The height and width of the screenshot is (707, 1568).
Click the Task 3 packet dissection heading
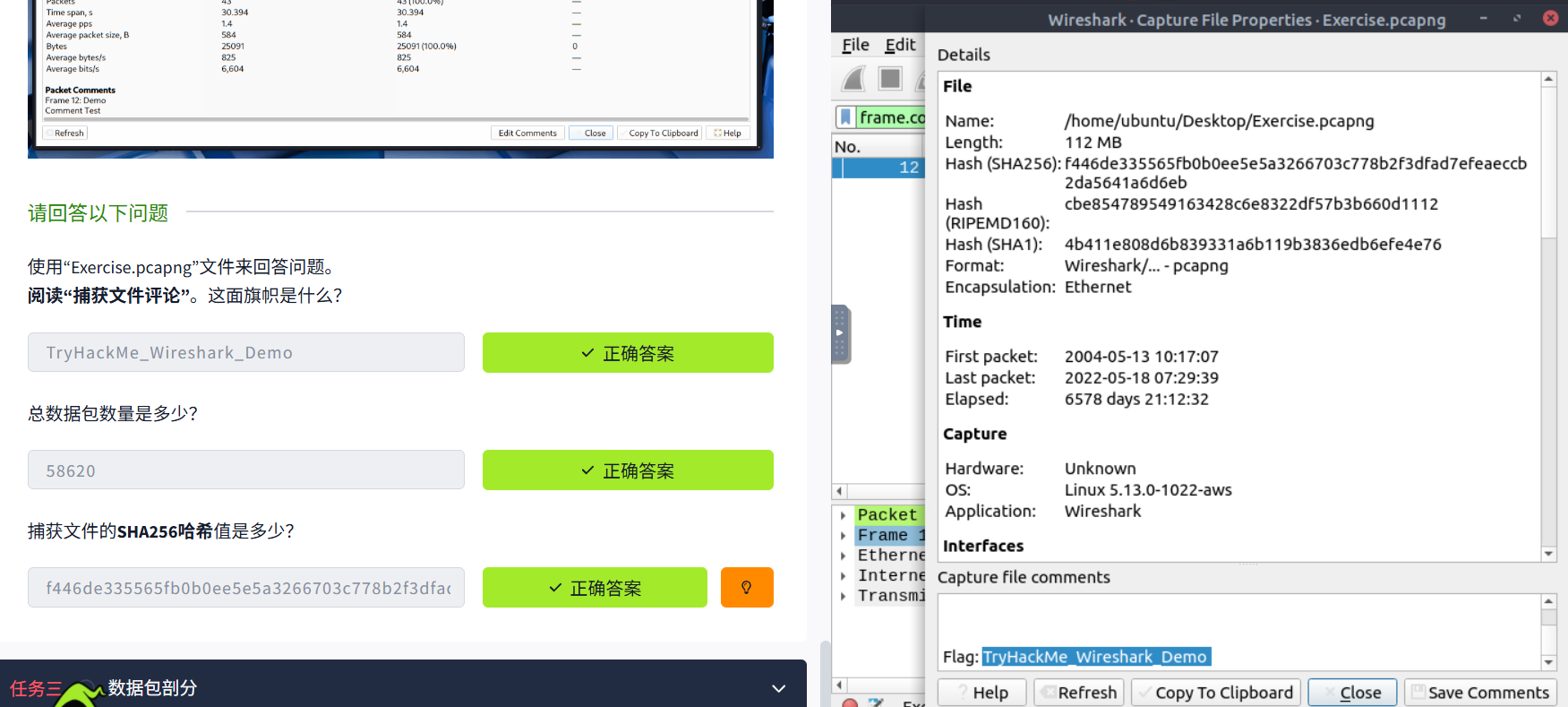(152, 688)
